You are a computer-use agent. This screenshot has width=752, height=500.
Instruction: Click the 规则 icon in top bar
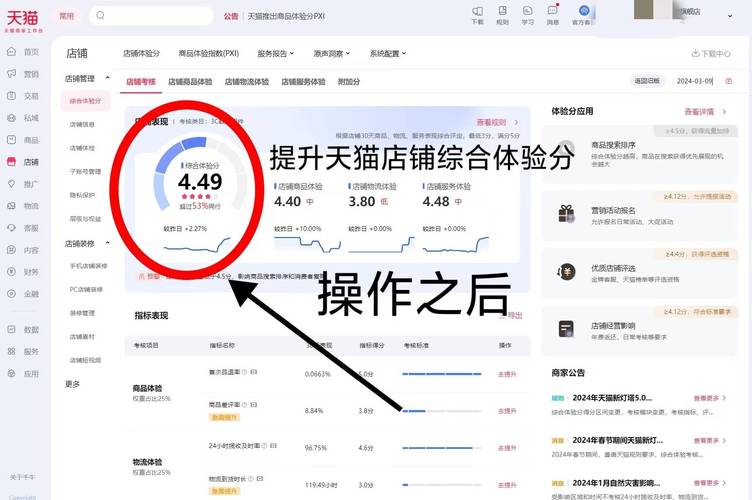pos(502,11)
